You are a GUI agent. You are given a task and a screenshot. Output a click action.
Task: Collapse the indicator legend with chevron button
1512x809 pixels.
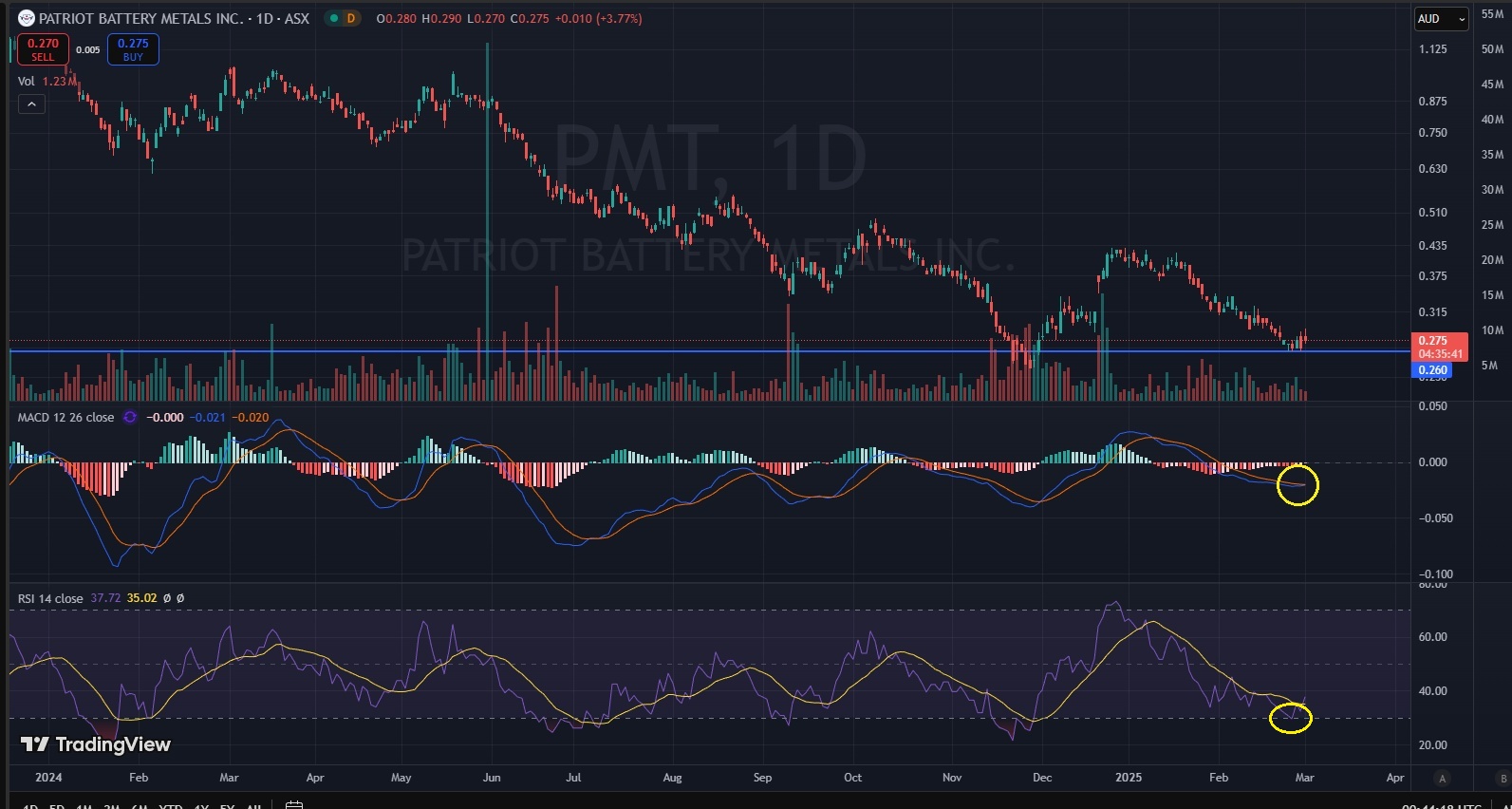(31, 104)
